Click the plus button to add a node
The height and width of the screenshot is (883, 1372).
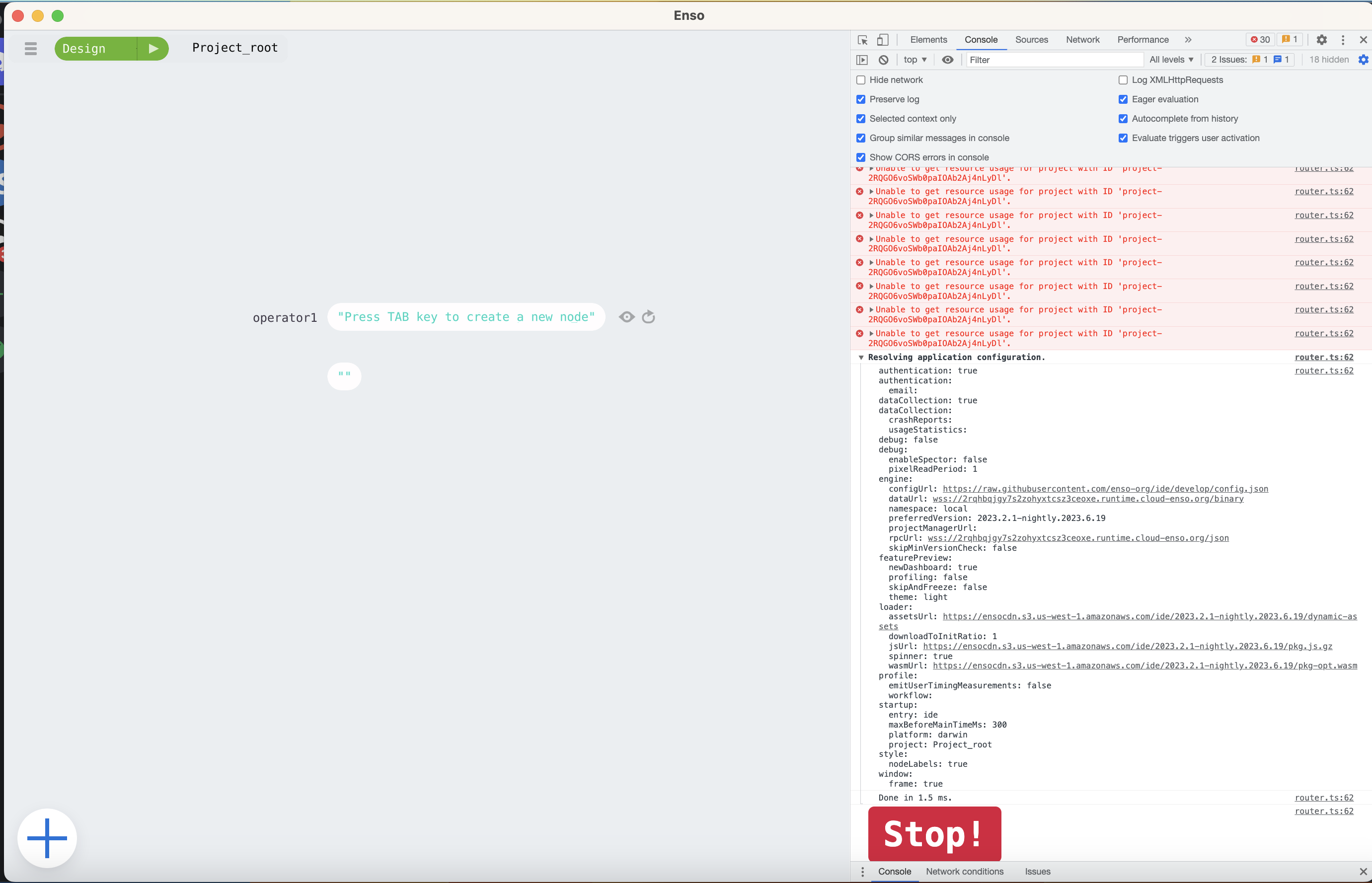point(47,837)
